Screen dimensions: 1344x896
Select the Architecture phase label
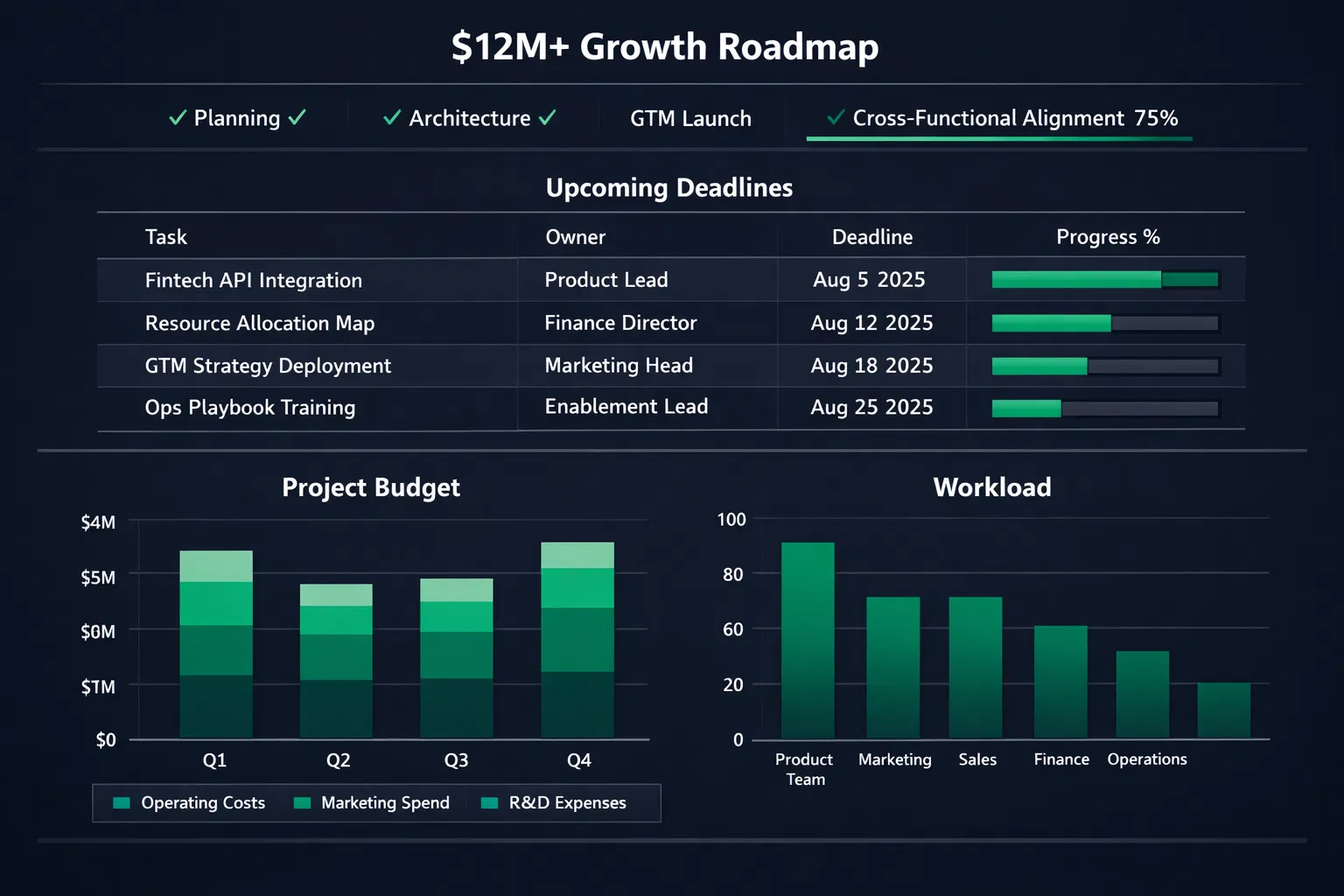(x=470, y=117)
